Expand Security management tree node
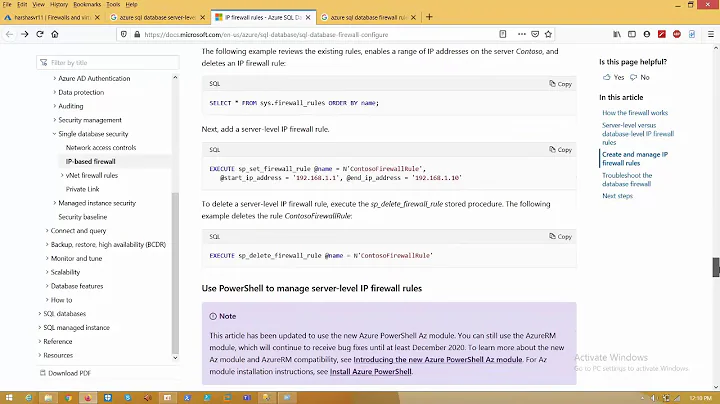 pos(55,120)
